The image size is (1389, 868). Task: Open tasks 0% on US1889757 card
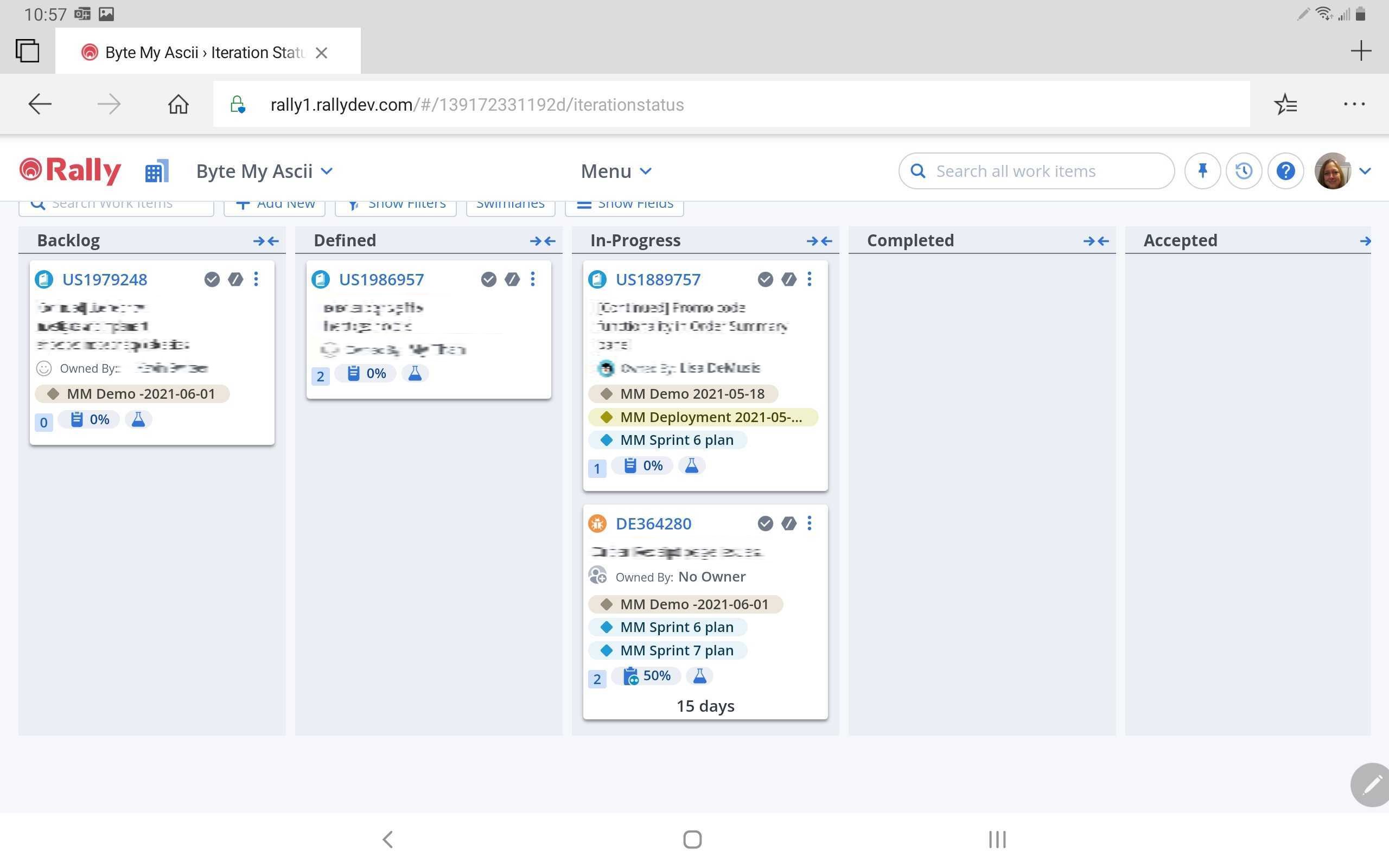click(643, 465)
